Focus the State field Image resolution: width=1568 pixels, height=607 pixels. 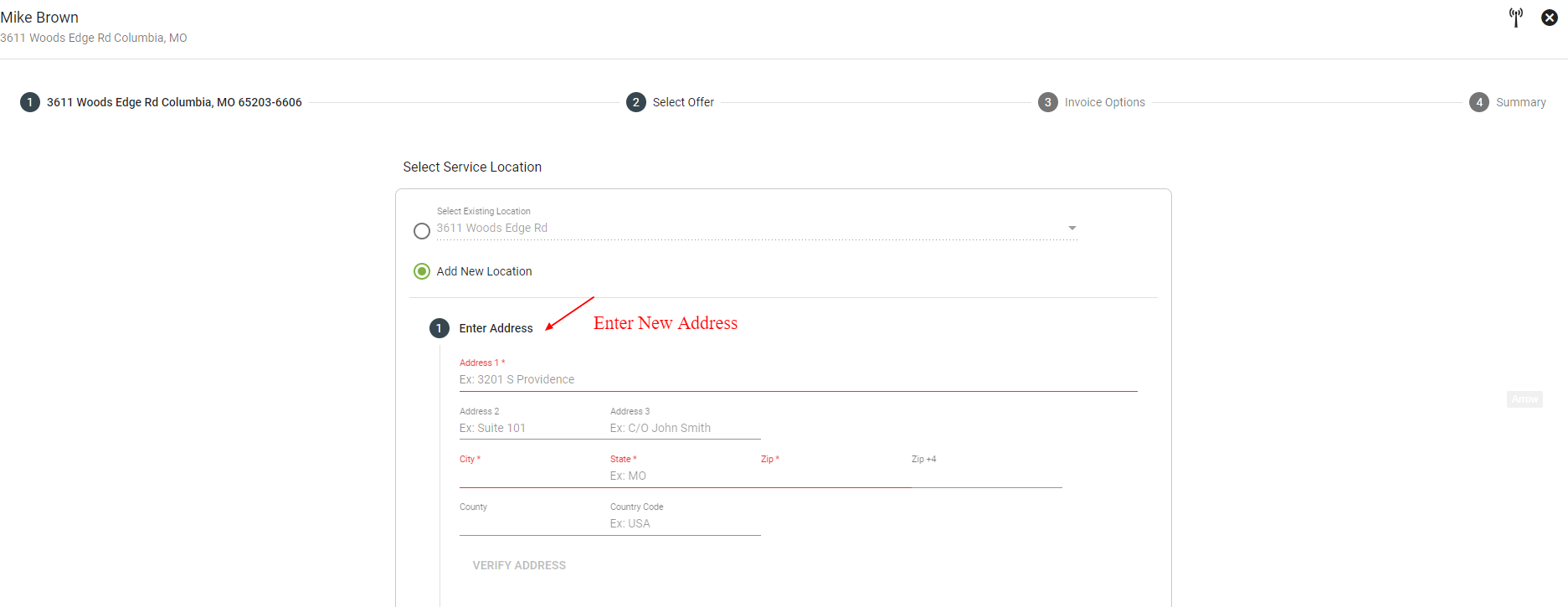[x=685, y=476]
